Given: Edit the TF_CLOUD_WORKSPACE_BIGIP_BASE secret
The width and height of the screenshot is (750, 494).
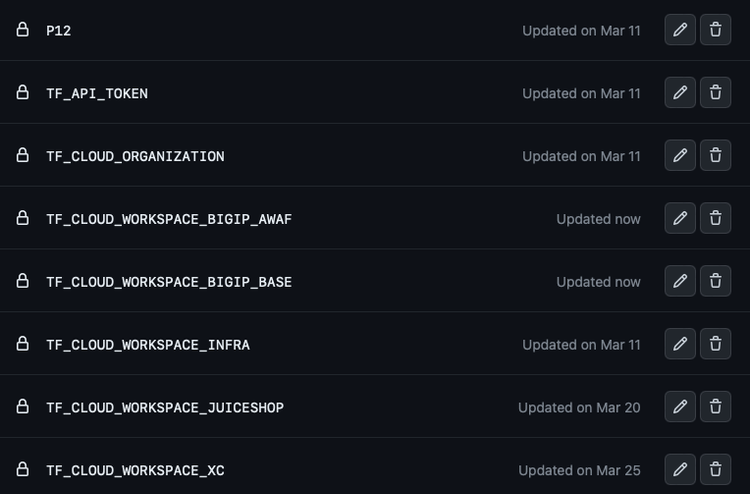Looking at the screenshot, I should click(x=680, y=281).
